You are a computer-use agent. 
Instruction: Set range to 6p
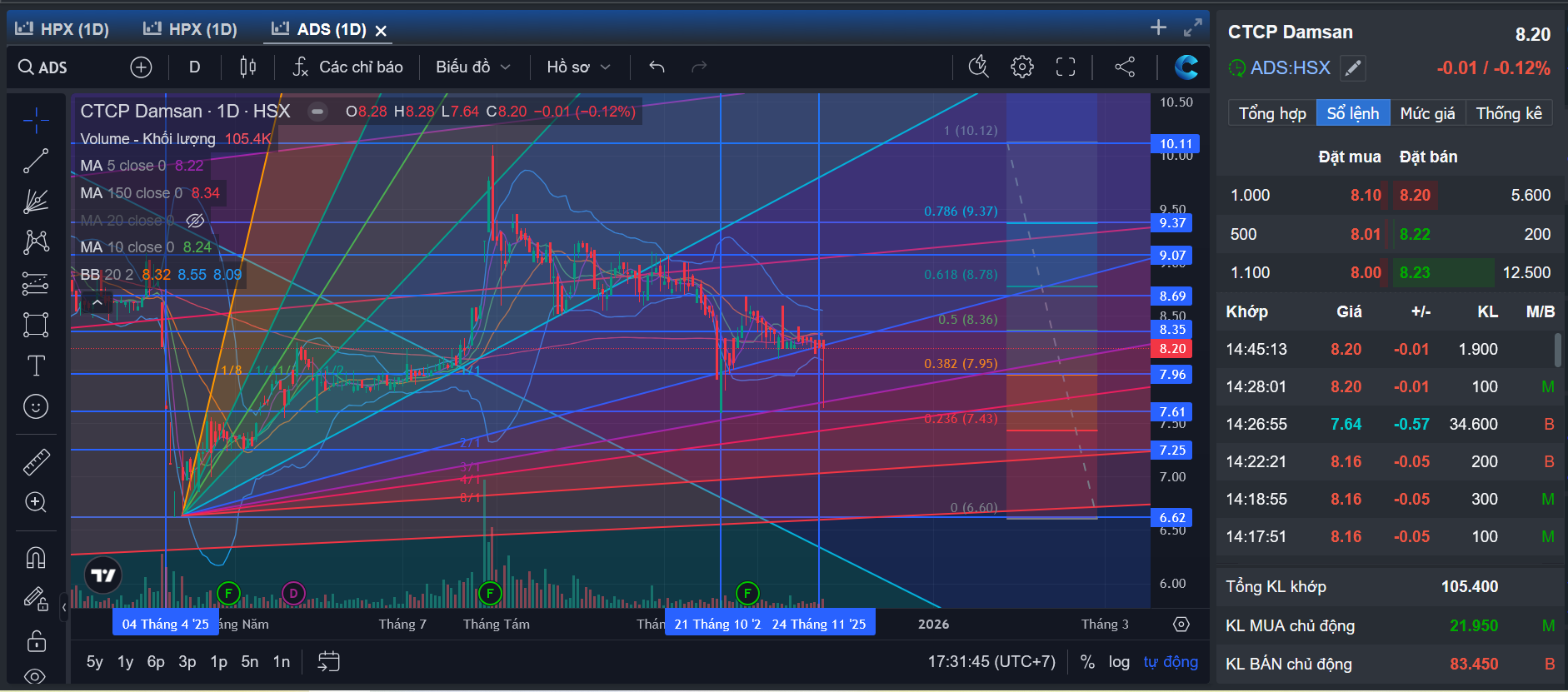(x=156, y=662)
